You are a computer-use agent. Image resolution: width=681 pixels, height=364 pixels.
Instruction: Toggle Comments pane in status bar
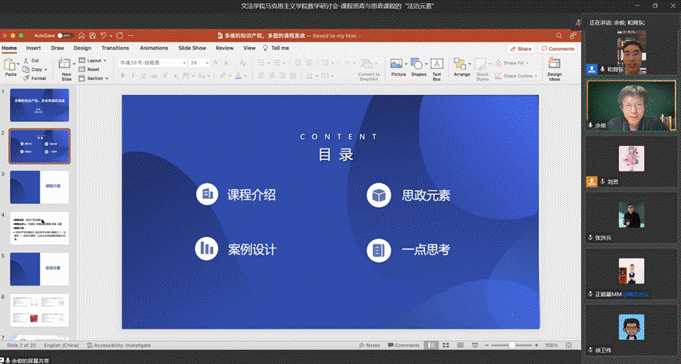click(403, 345)
